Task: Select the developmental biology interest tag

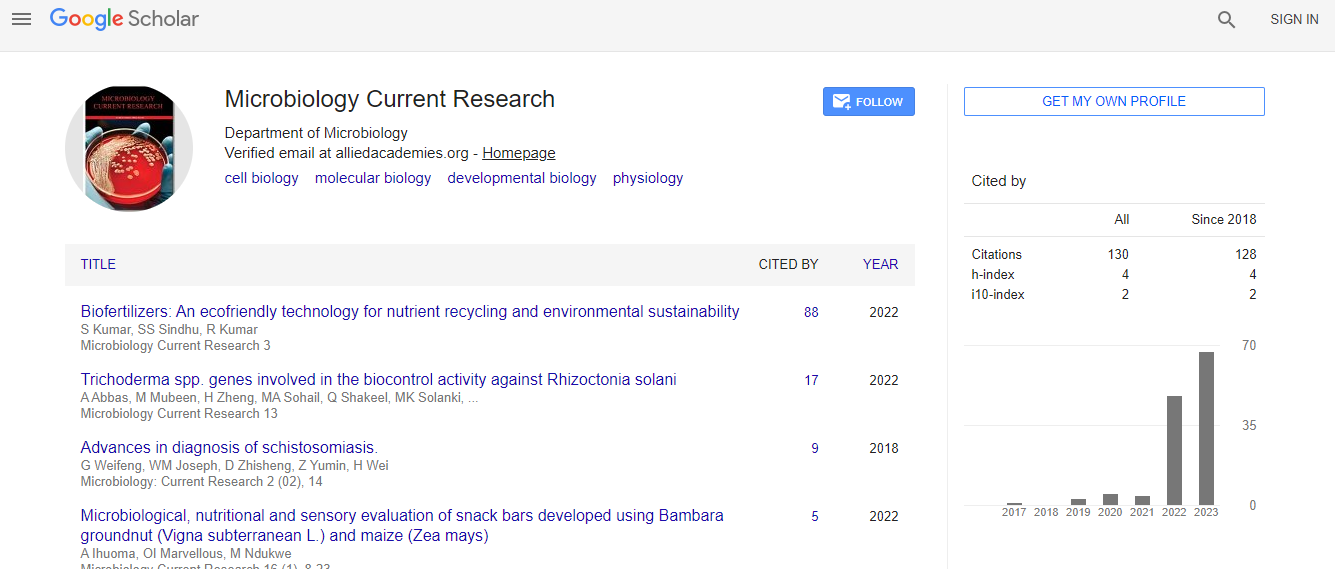Action: 522,178
